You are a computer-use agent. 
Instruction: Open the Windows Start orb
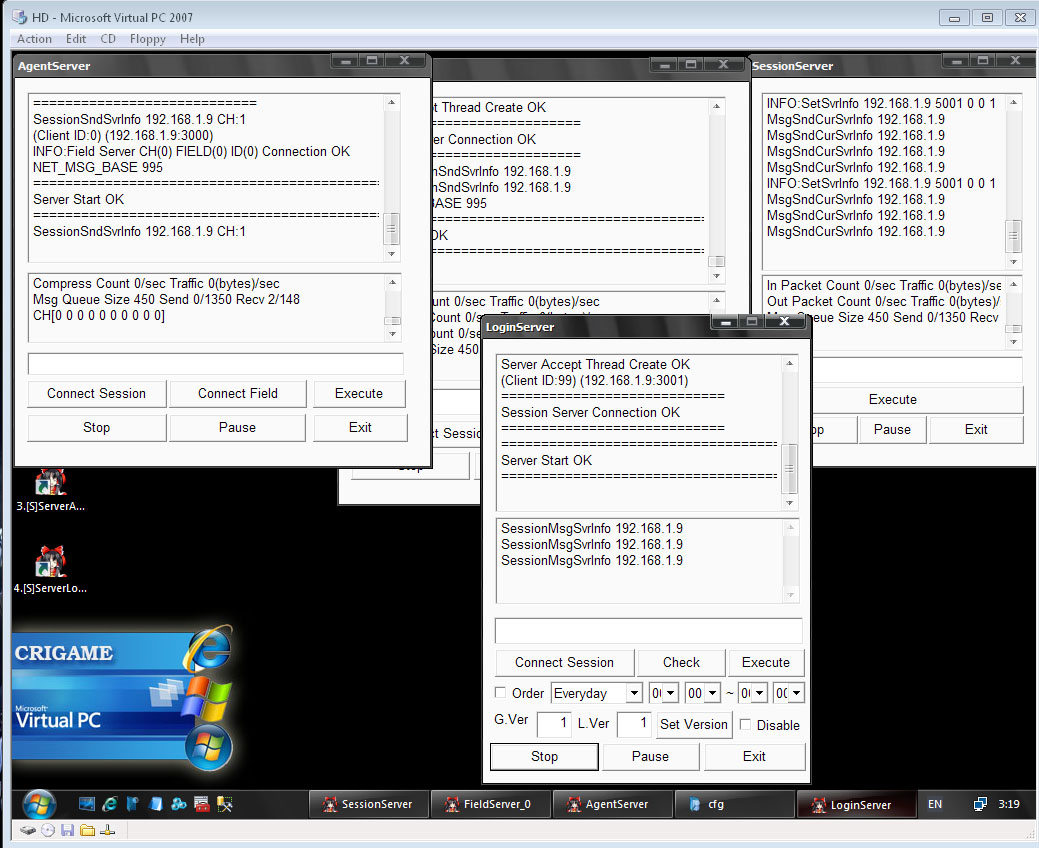click(x=38, y=804)
